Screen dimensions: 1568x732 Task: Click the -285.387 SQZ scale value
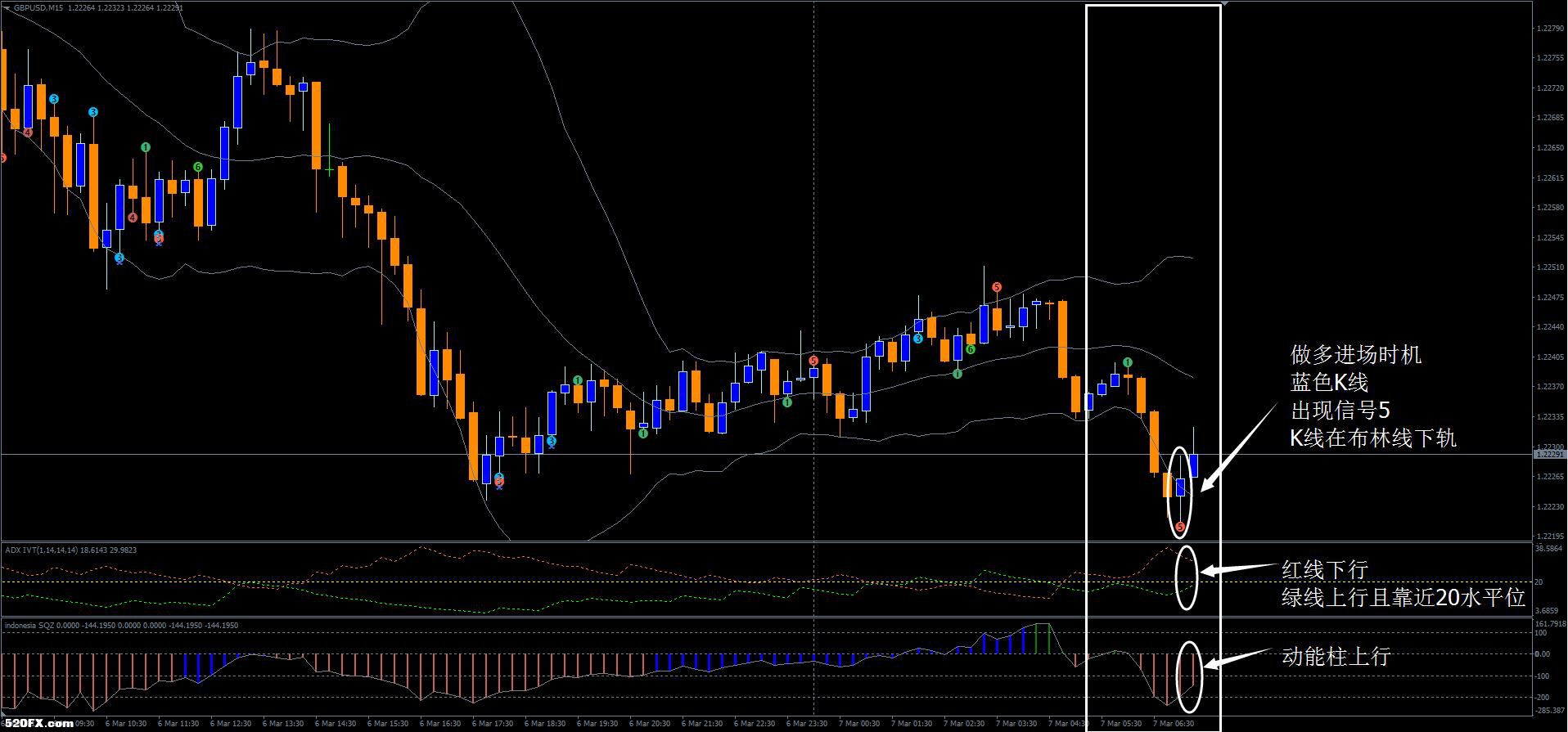(1548, 711)
